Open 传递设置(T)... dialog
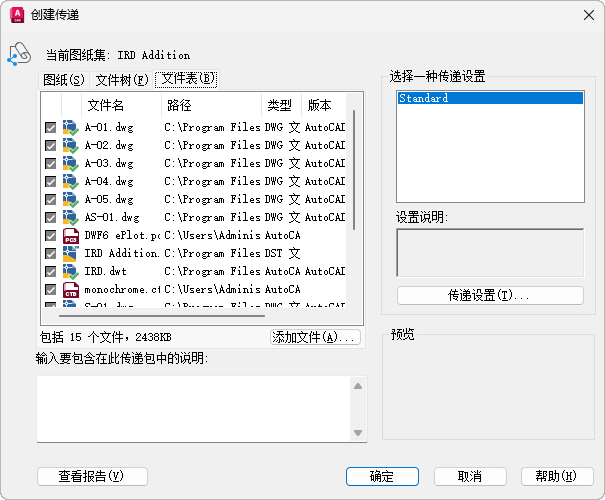Screen dimensions: 605x500 tap(490, 296)
